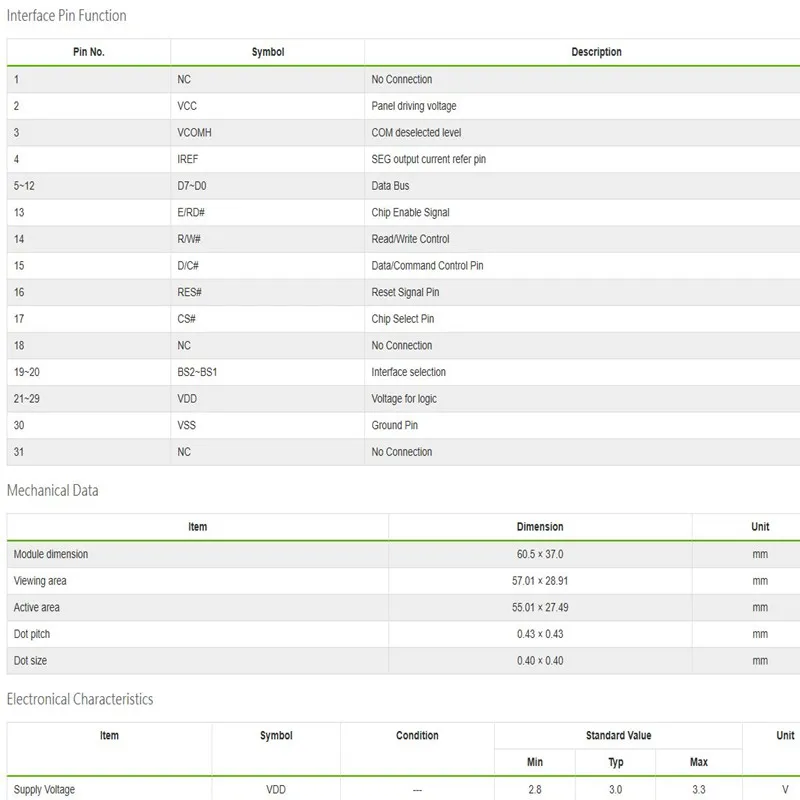Select the Module dimension value 60.5 × 37.0
This screenshot has width=800, height=800.
tap(540, 554)
